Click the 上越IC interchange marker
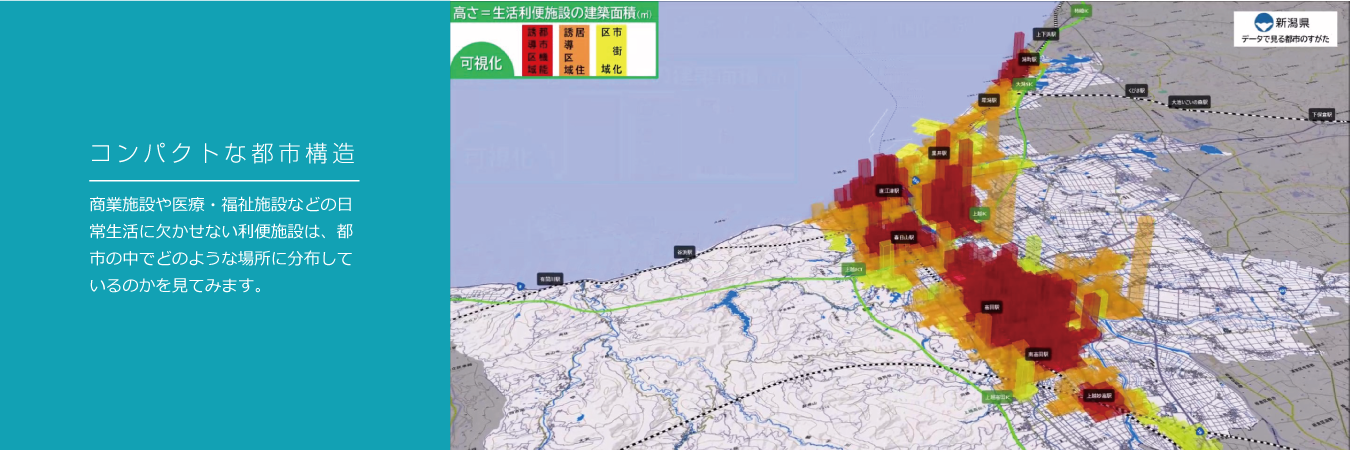 point(979,214)
